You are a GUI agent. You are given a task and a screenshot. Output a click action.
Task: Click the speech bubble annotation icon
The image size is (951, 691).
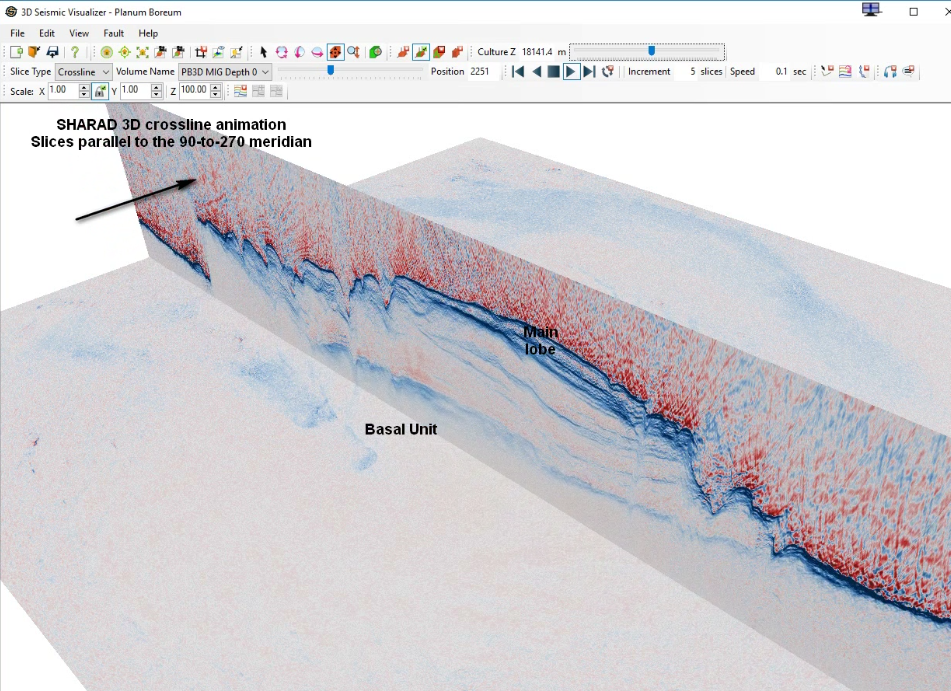[909, 72]
